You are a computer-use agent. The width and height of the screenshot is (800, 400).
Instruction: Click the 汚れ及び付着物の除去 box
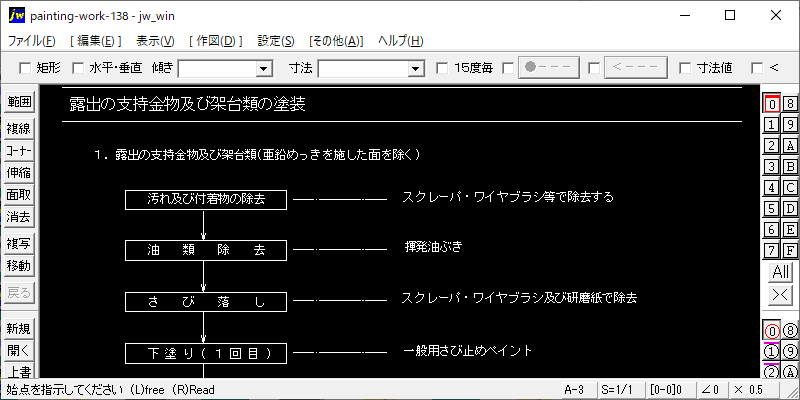[206, 199]
